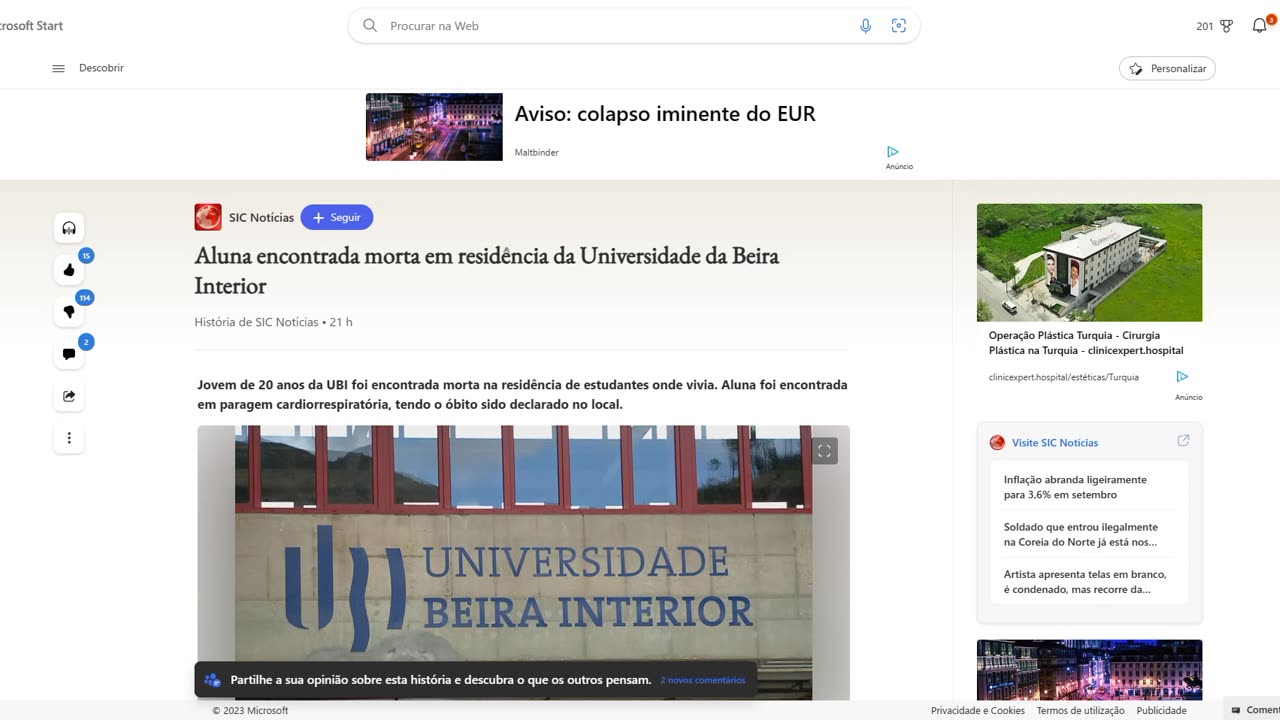The image size is (1280, 720).
Task: Open the Soldado Coreia do Norte story
Action: click(1081, 534)
